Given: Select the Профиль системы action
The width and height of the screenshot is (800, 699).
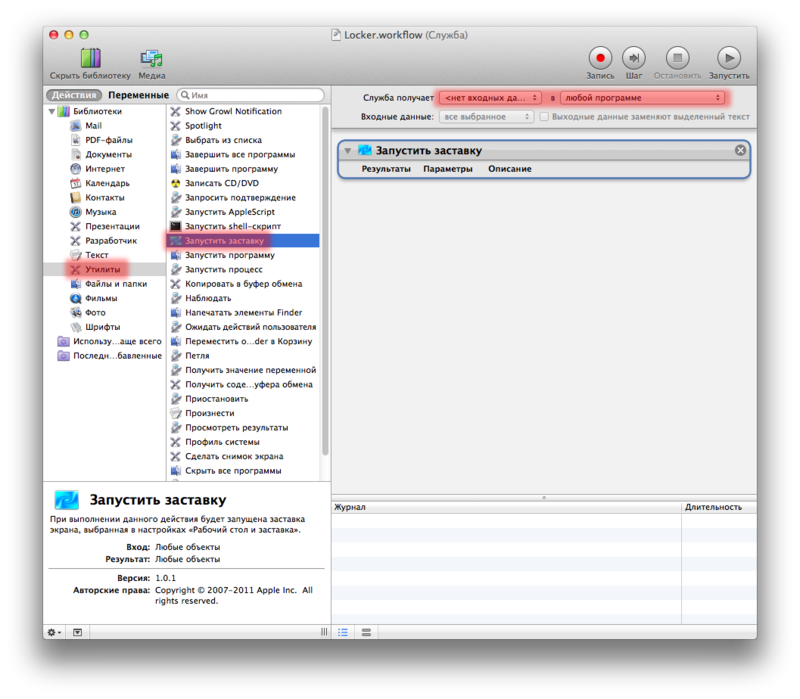Looking at the screenshot, I should point(222,442).
